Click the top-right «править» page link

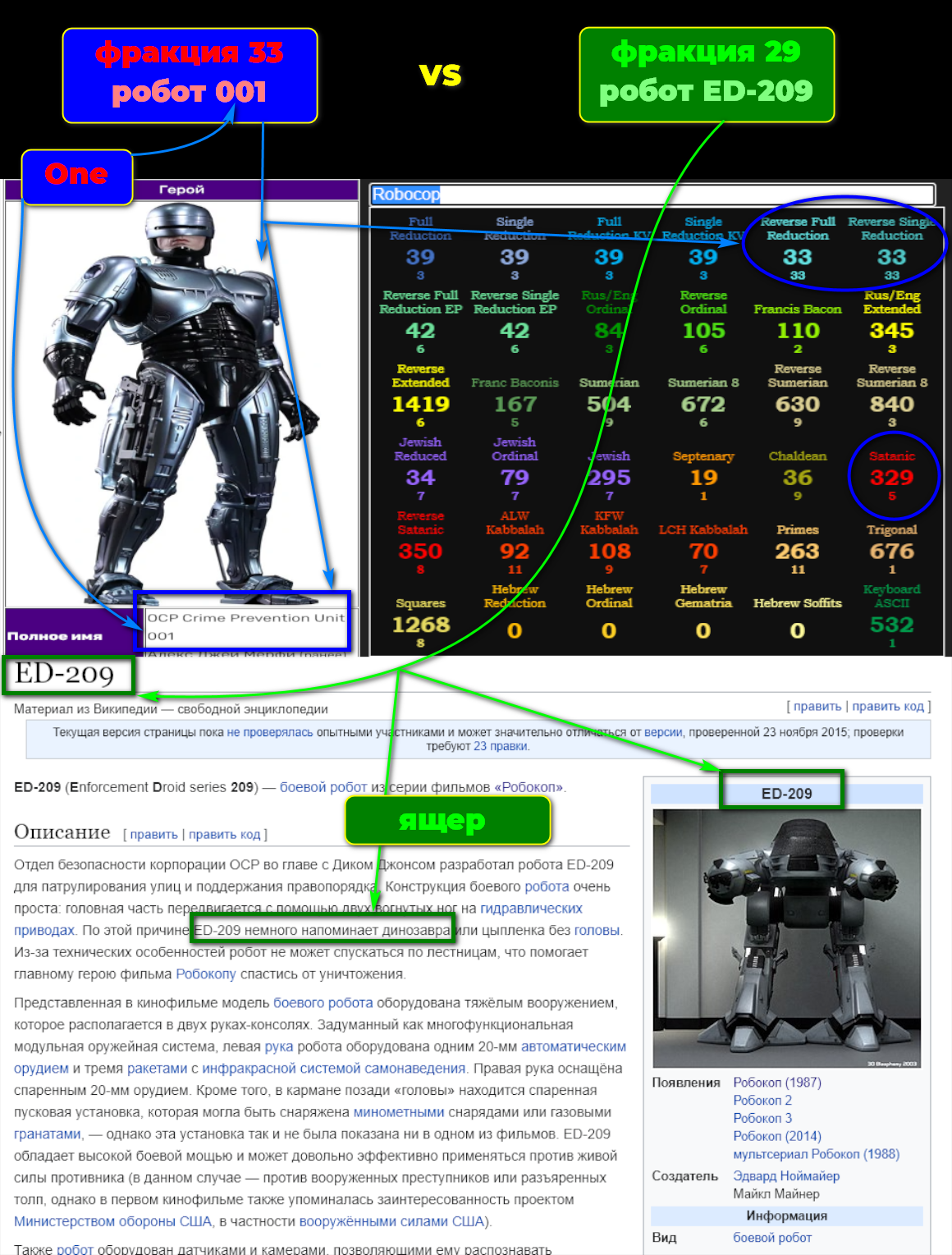click(817, 706)
